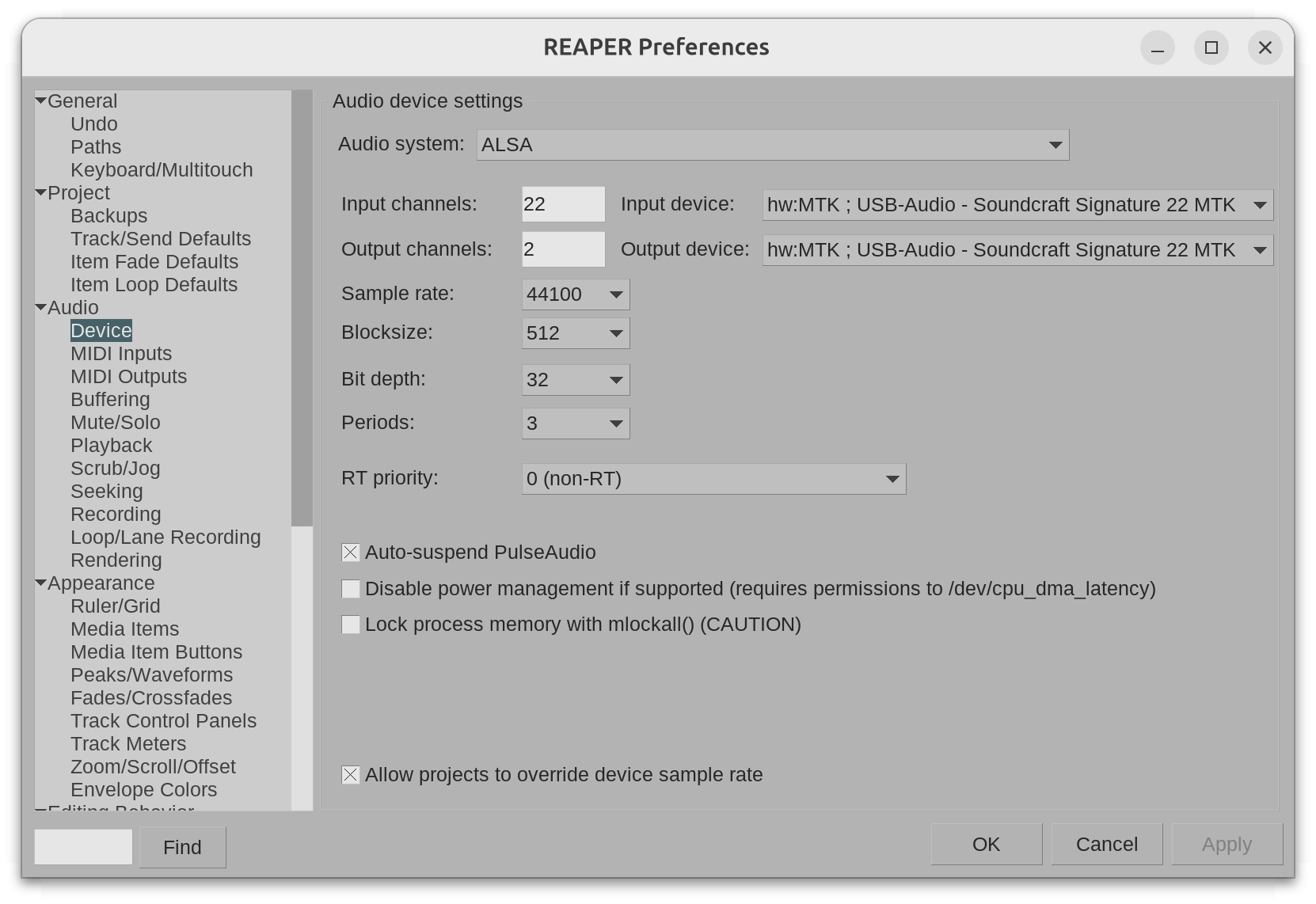The image size is (1316, 904).
Task: Collapse the Appearance tree section
Action: point(40,583)
